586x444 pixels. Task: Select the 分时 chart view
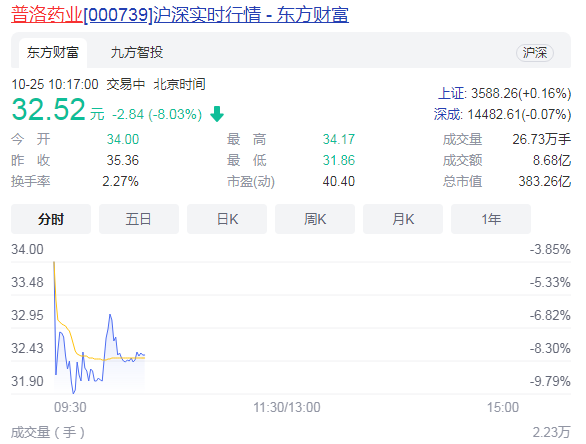click(51, 219)
